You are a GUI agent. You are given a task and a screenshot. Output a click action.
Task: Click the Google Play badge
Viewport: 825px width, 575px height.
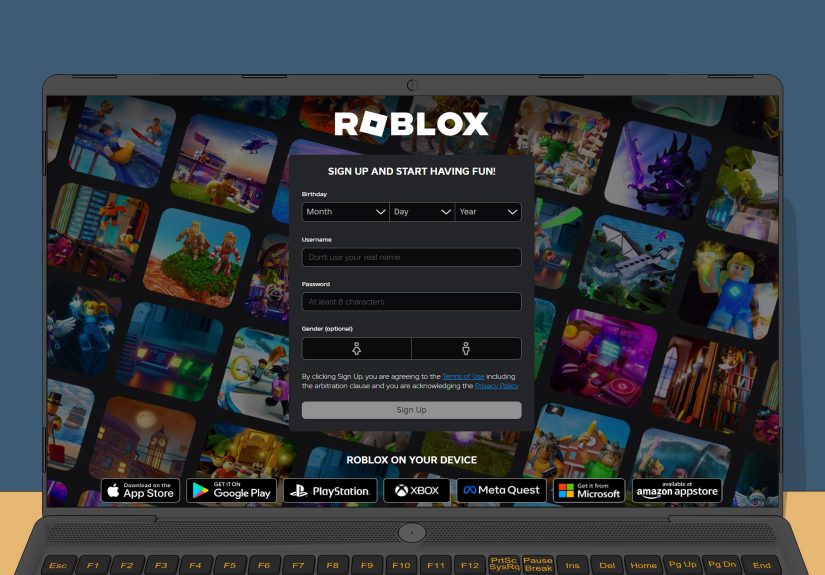(232, 490)
